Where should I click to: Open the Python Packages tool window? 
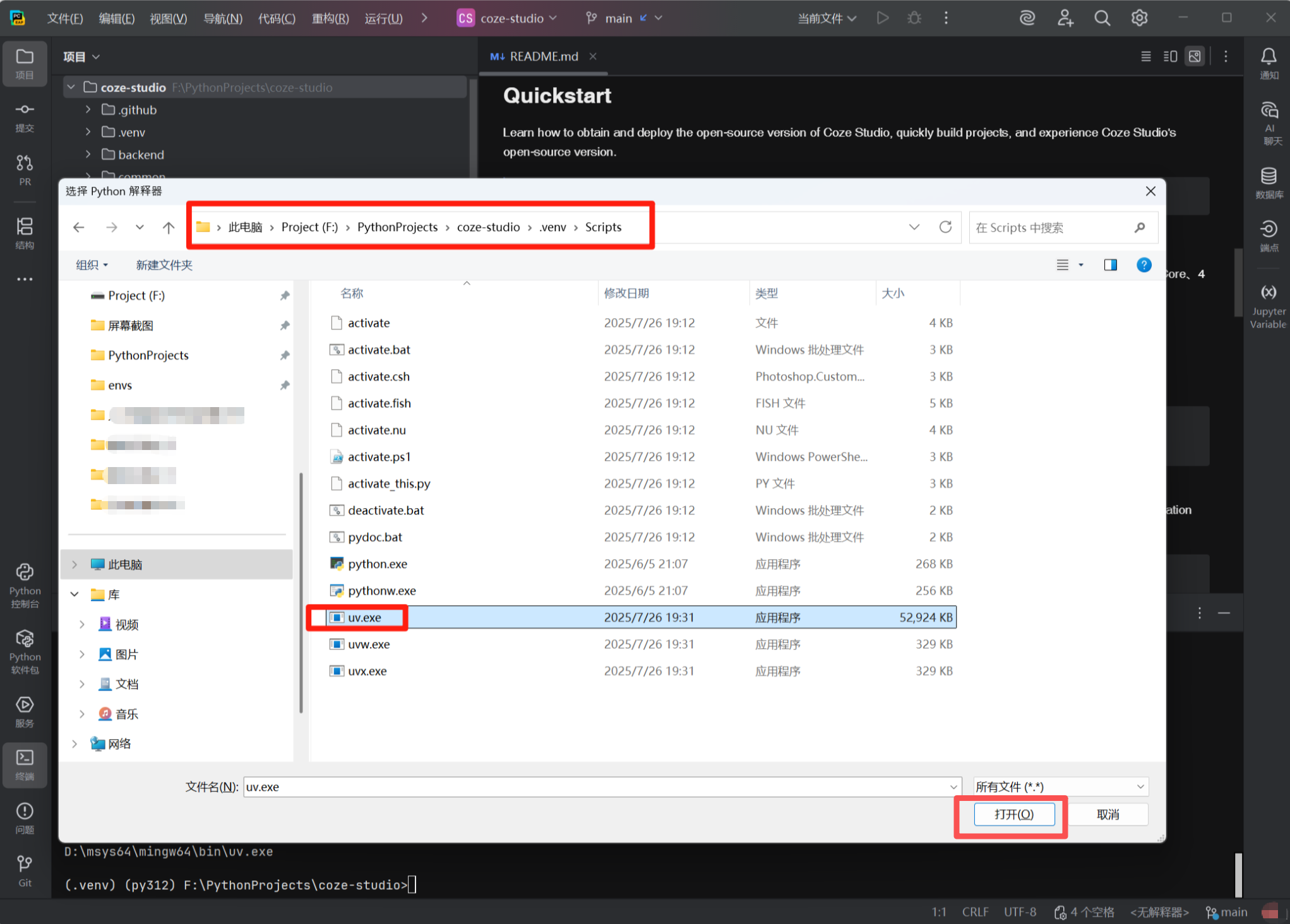(25, 651)
